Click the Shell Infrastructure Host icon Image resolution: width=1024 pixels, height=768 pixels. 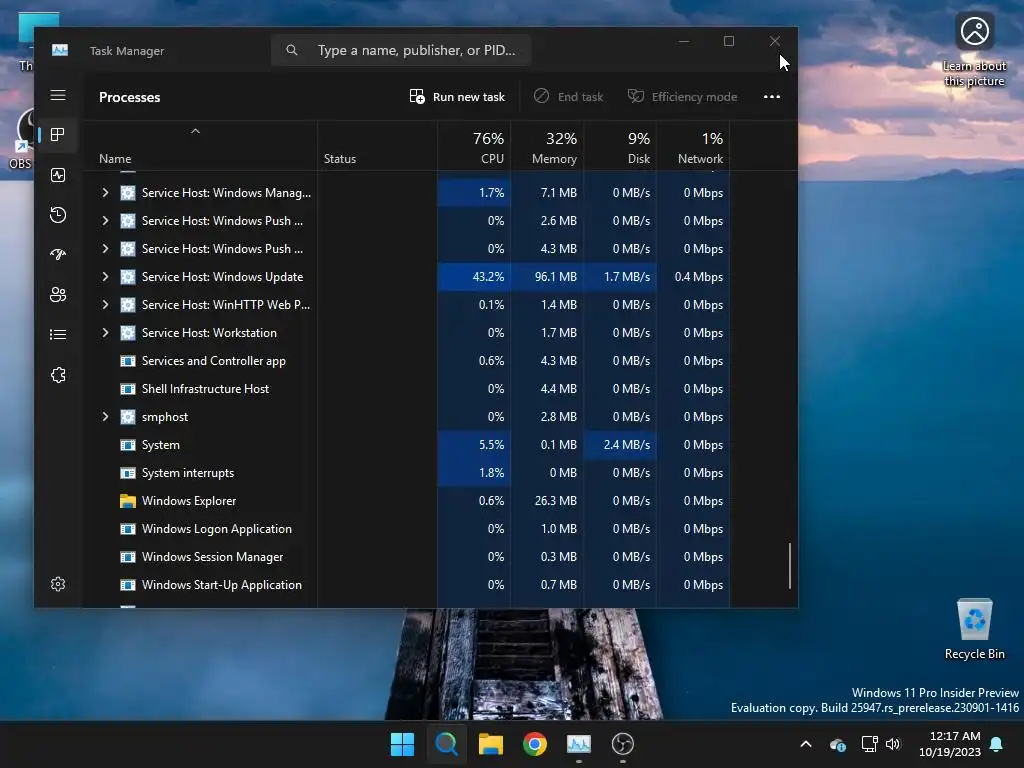tap(128, 389)
